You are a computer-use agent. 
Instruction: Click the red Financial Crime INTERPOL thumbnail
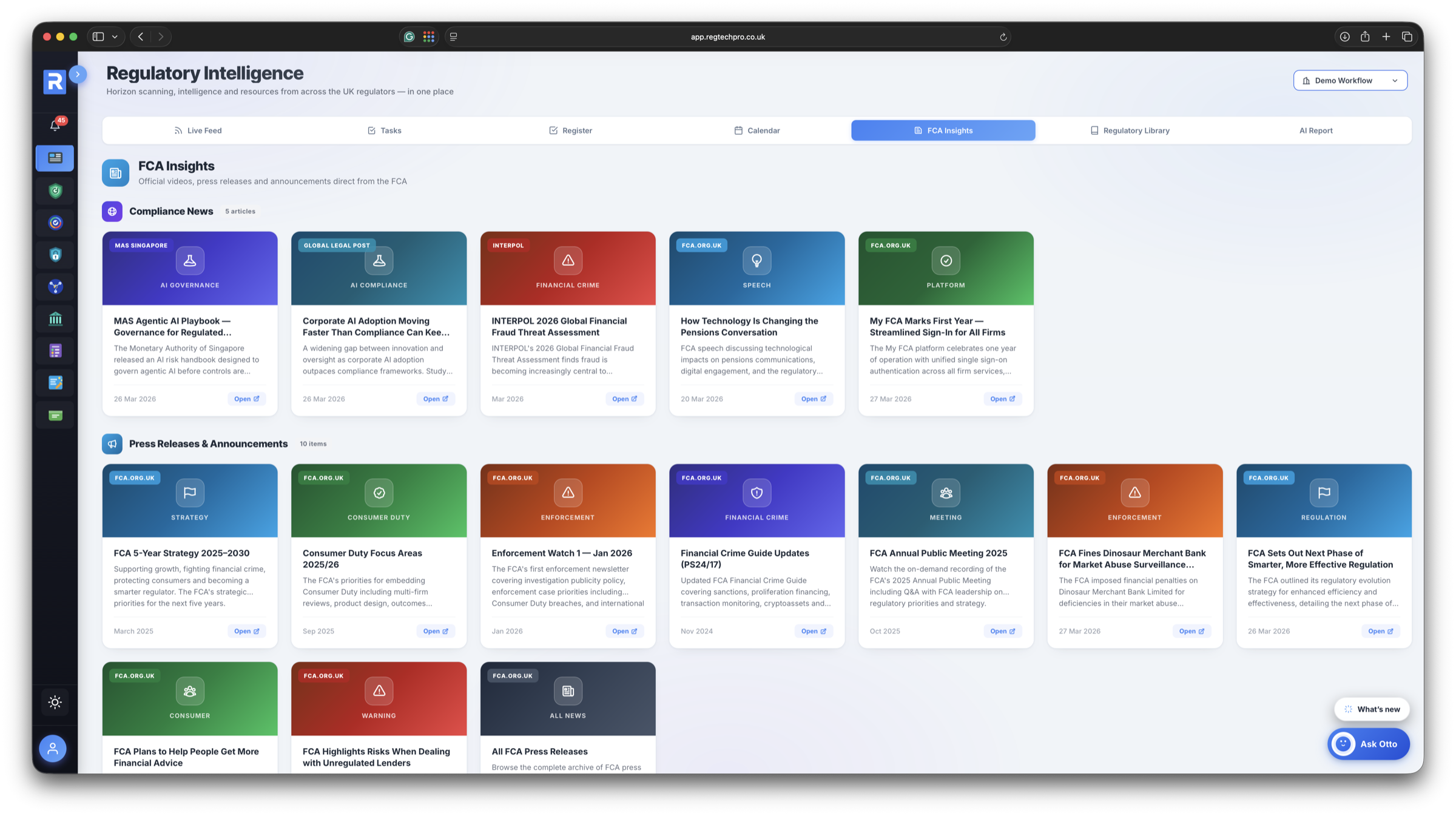(x=568, y=268)
